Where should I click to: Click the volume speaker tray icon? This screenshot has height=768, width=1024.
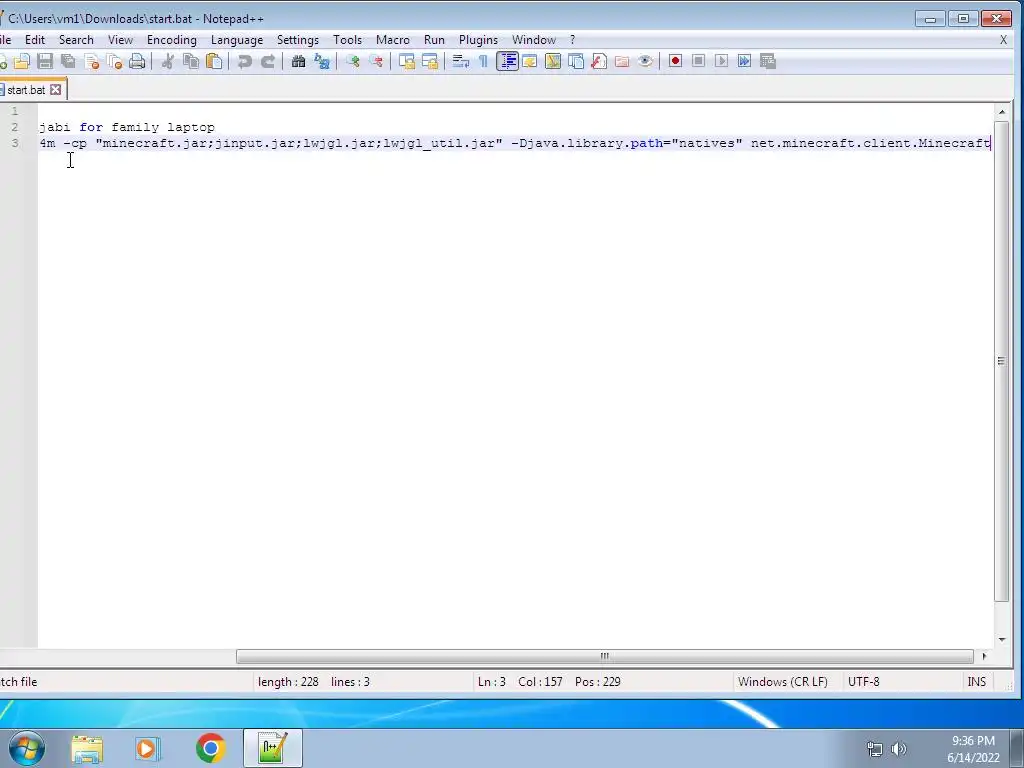coord(899,749)
